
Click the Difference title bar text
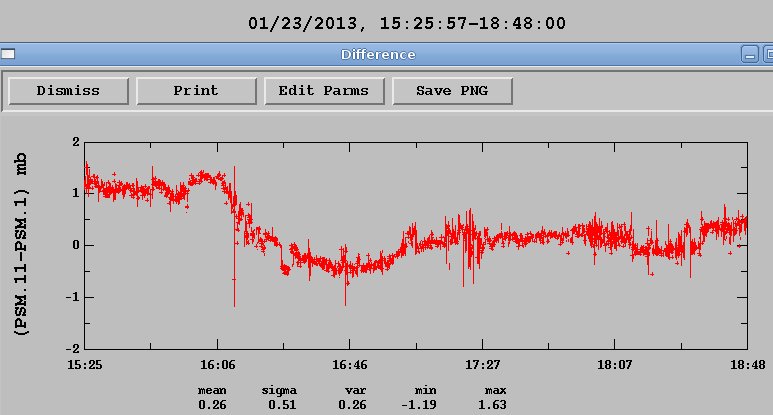[x=378, y=54]
